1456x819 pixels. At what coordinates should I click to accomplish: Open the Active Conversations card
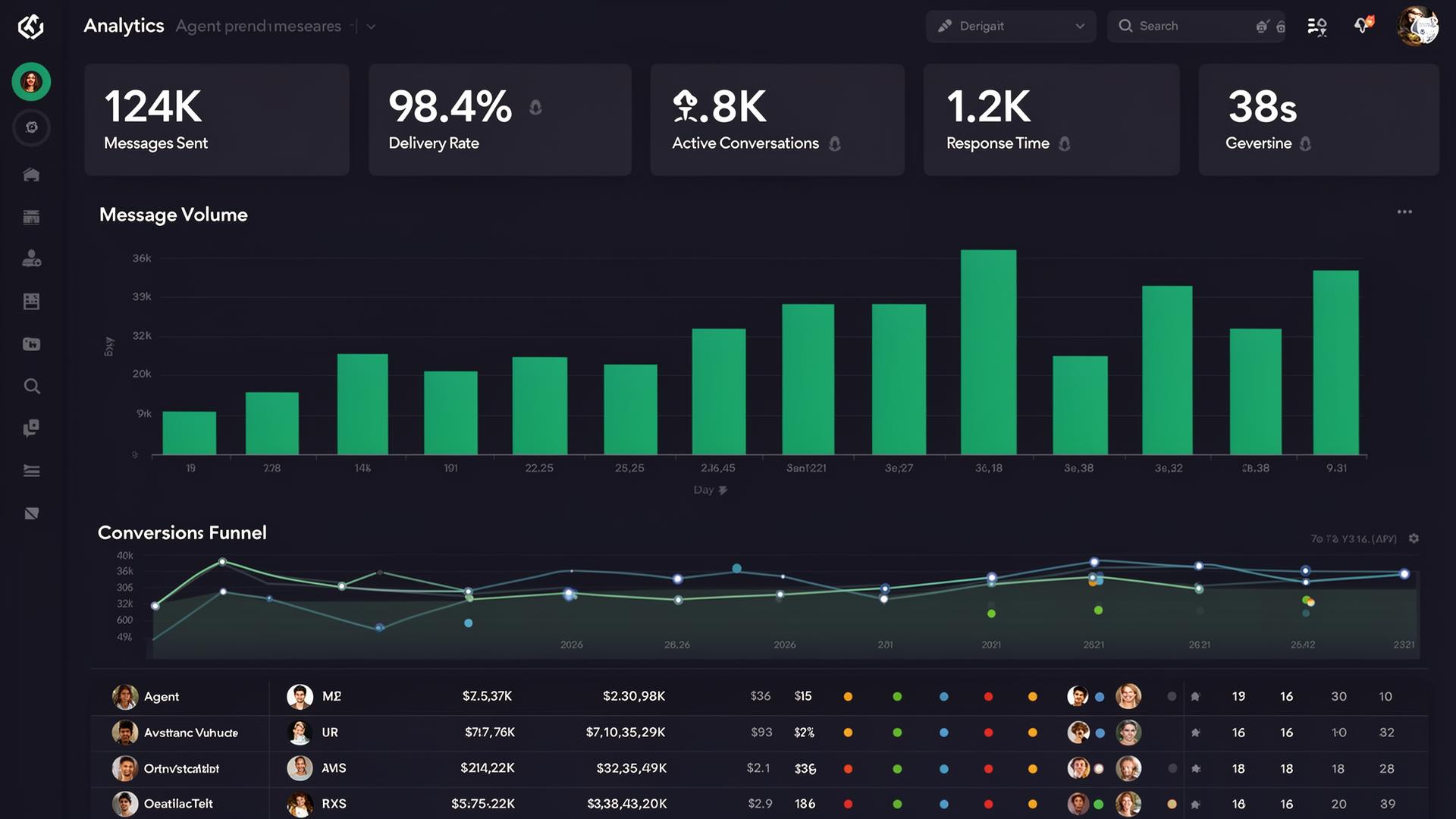[777, 120]
